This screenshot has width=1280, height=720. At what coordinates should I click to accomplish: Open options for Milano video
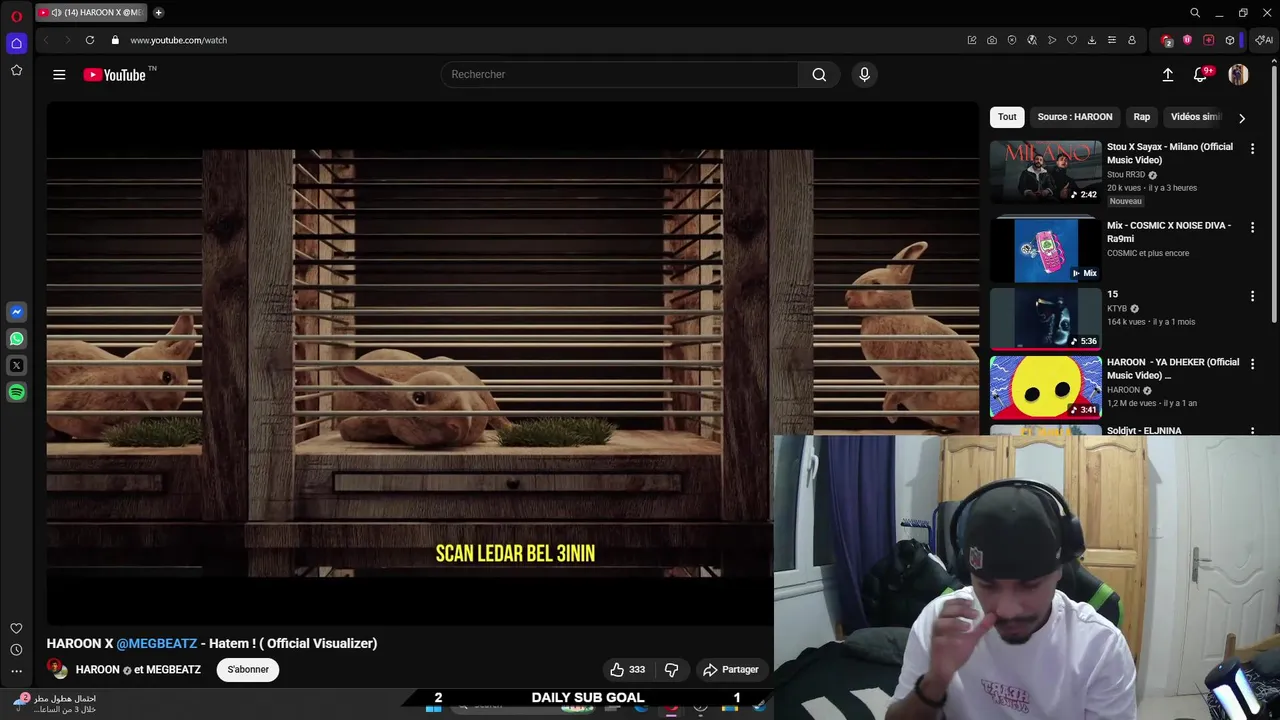pos(1252,148)
